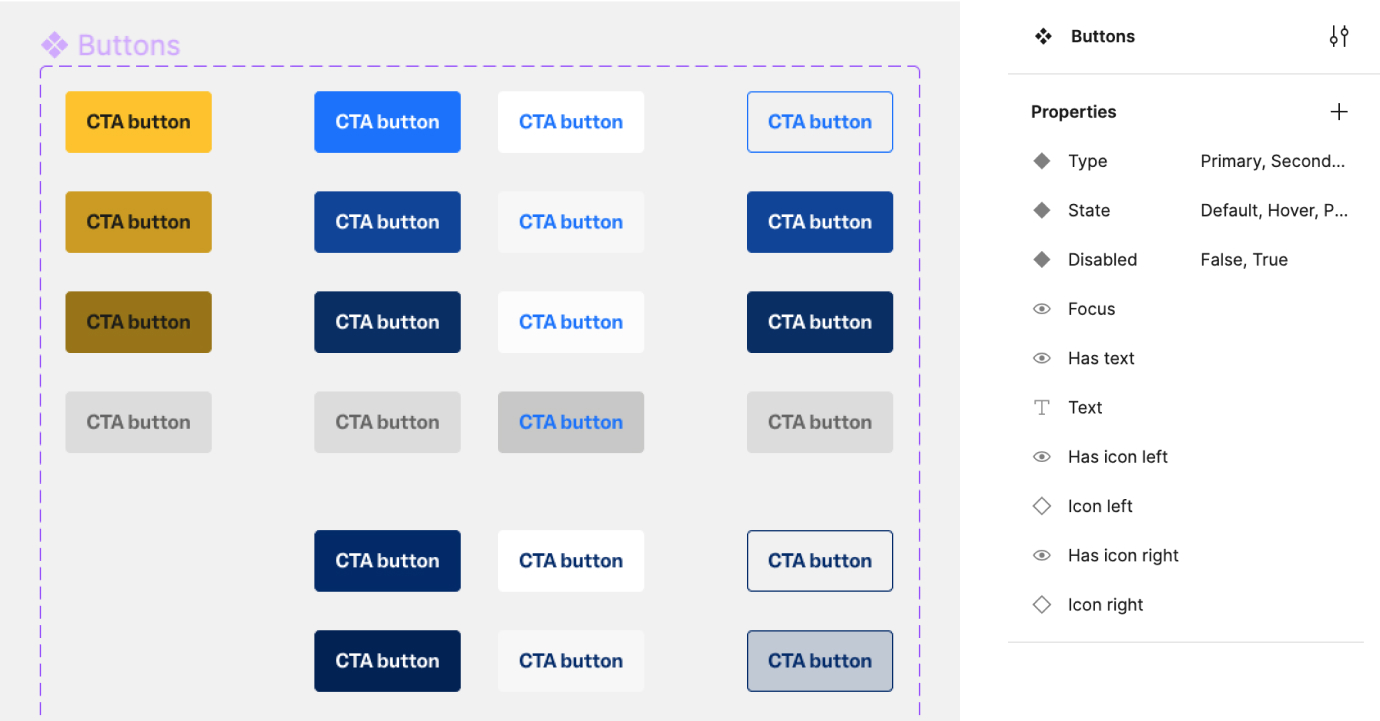
Task: Select the bright yellow CTA button
Action: pyautogui.click(x=138, y=122)
